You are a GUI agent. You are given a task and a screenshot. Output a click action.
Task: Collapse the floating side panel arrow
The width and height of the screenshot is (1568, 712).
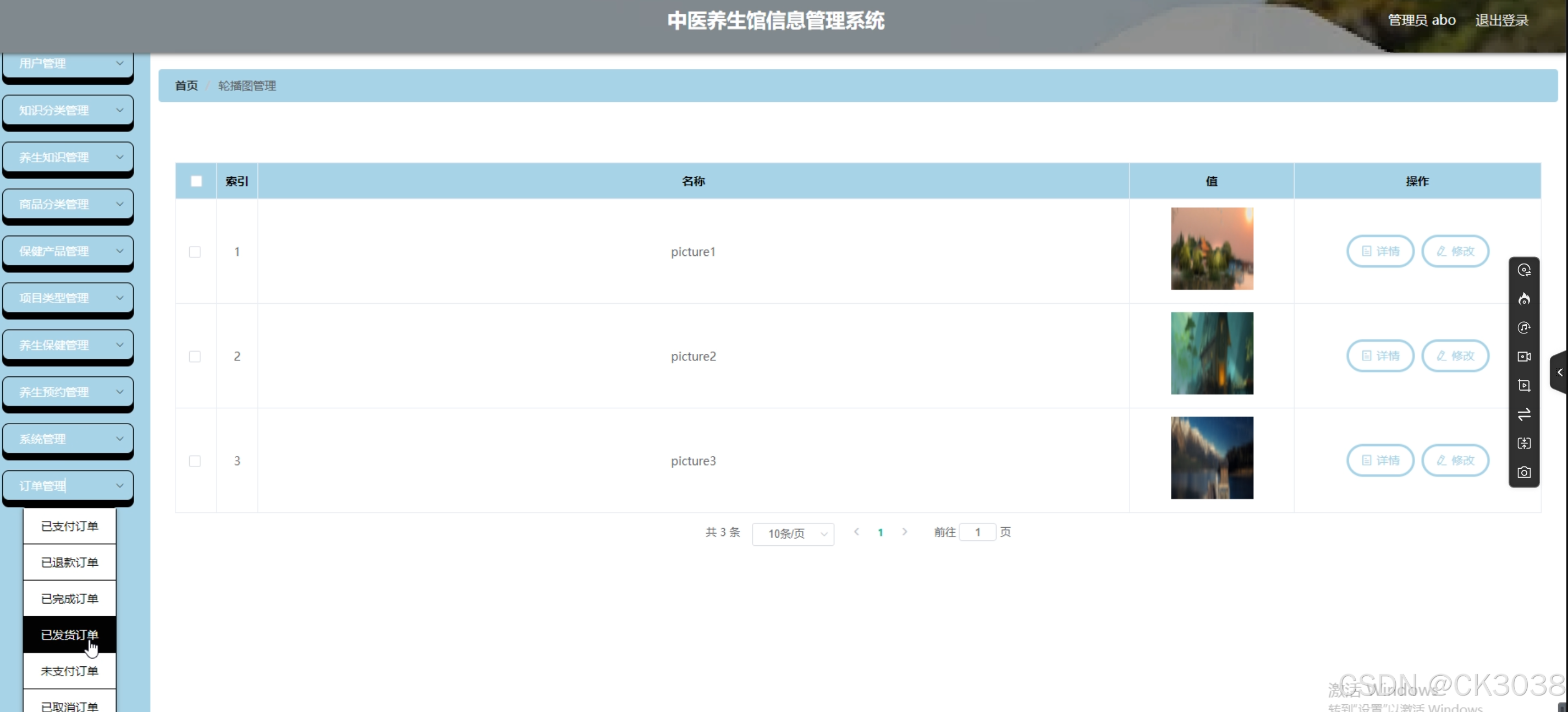tap(1560, 372)
